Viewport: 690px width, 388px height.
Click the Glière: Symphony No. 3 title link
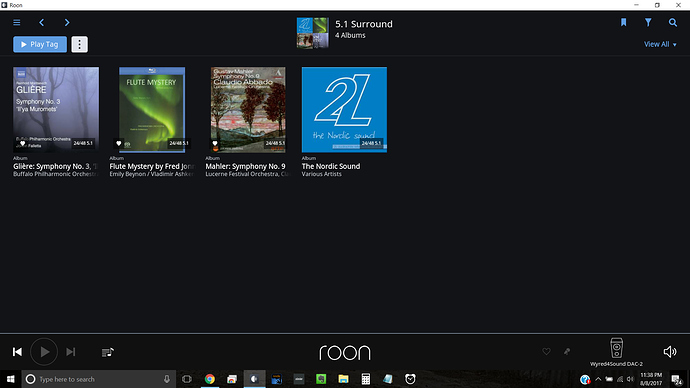(55, 166)
